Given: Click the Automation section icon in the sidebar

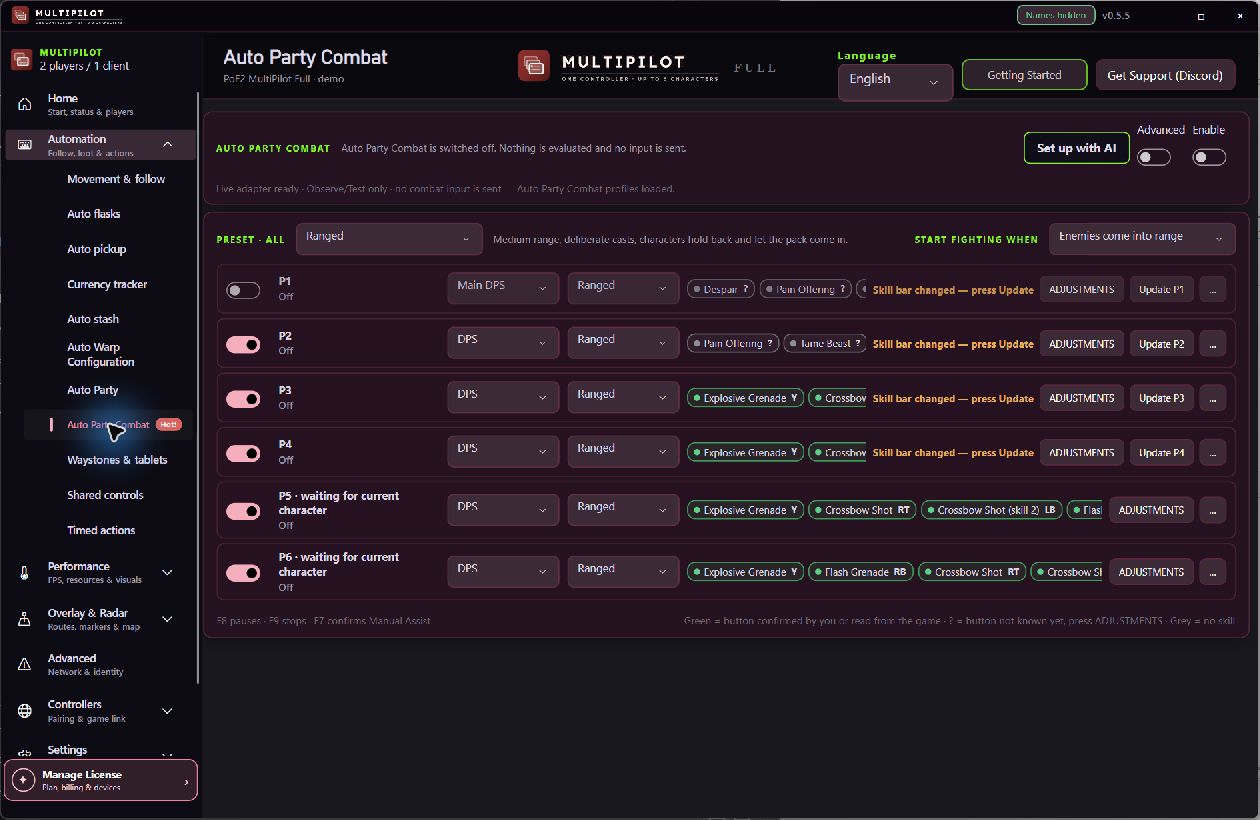Looking at the screenshot, I should click(x=25, y=145).
